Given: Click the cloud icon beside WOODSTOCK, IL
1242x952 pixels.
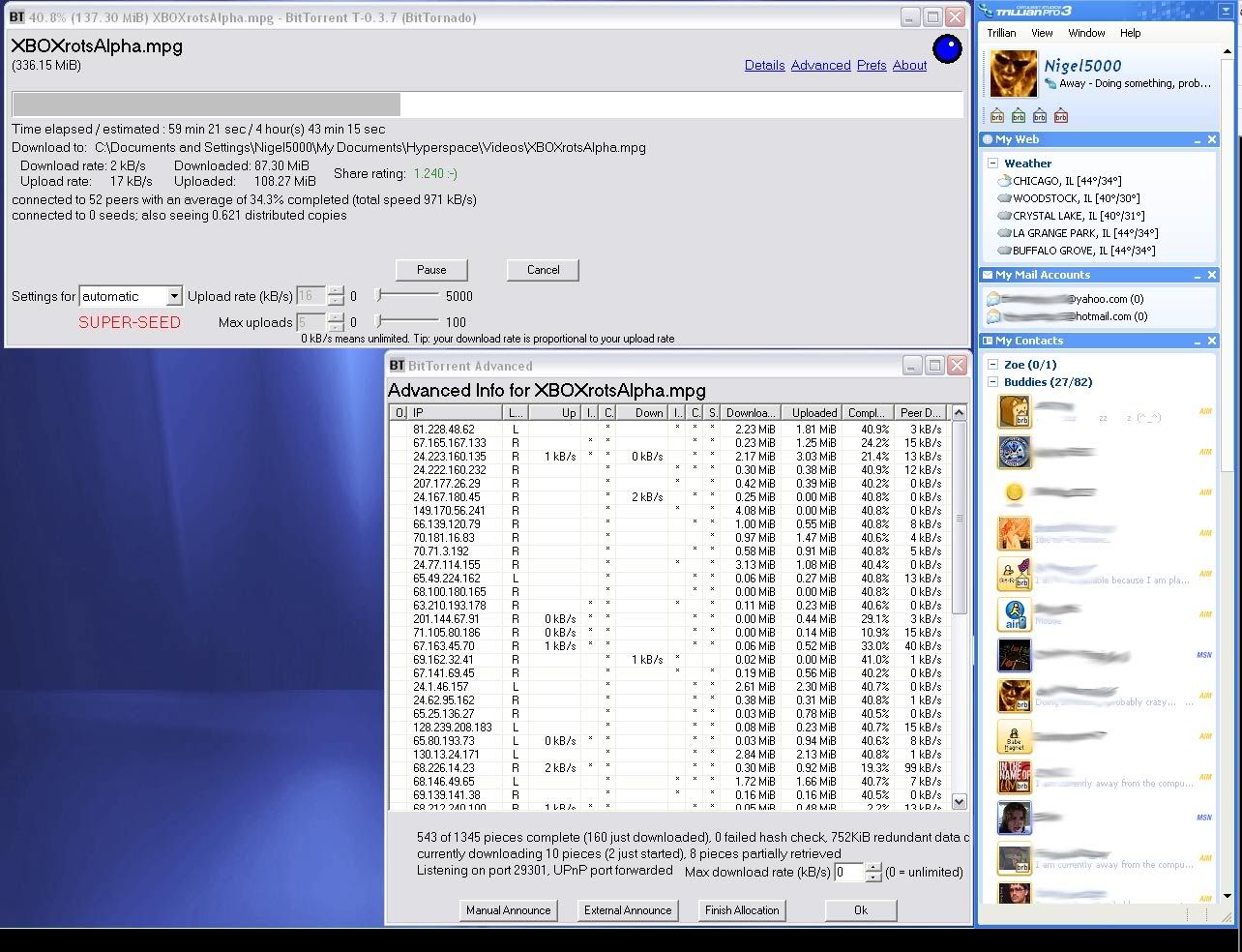Looking at the screenshot, I should coord(1005,198).
